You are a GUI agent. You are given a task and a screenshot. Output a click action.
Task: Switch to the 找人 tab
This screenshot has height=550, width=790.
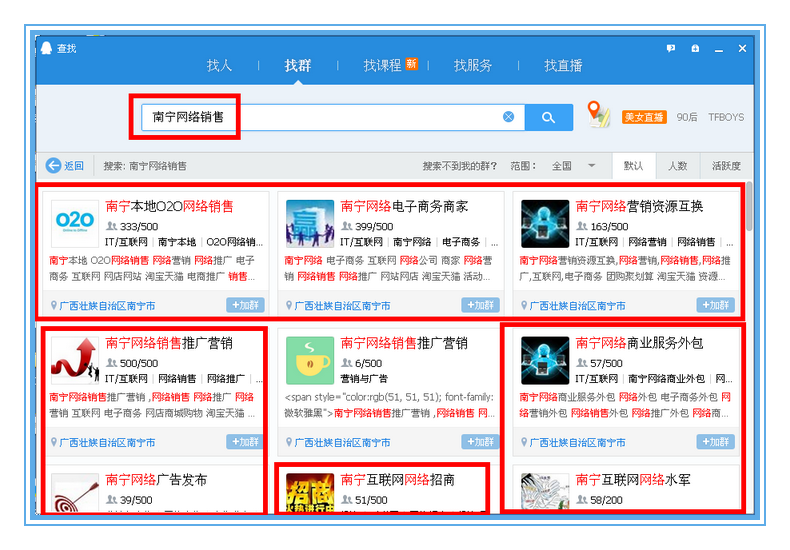(219, 65)
